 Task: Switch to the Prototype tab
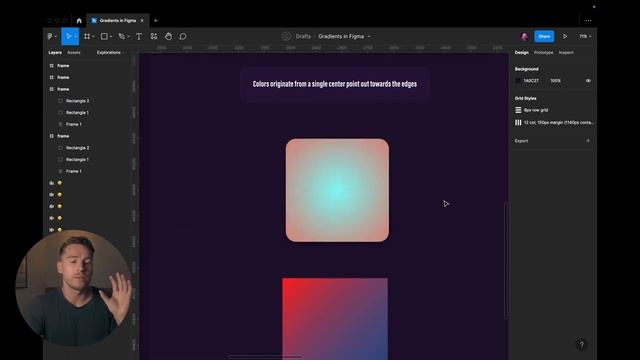[x=543, y=53]
